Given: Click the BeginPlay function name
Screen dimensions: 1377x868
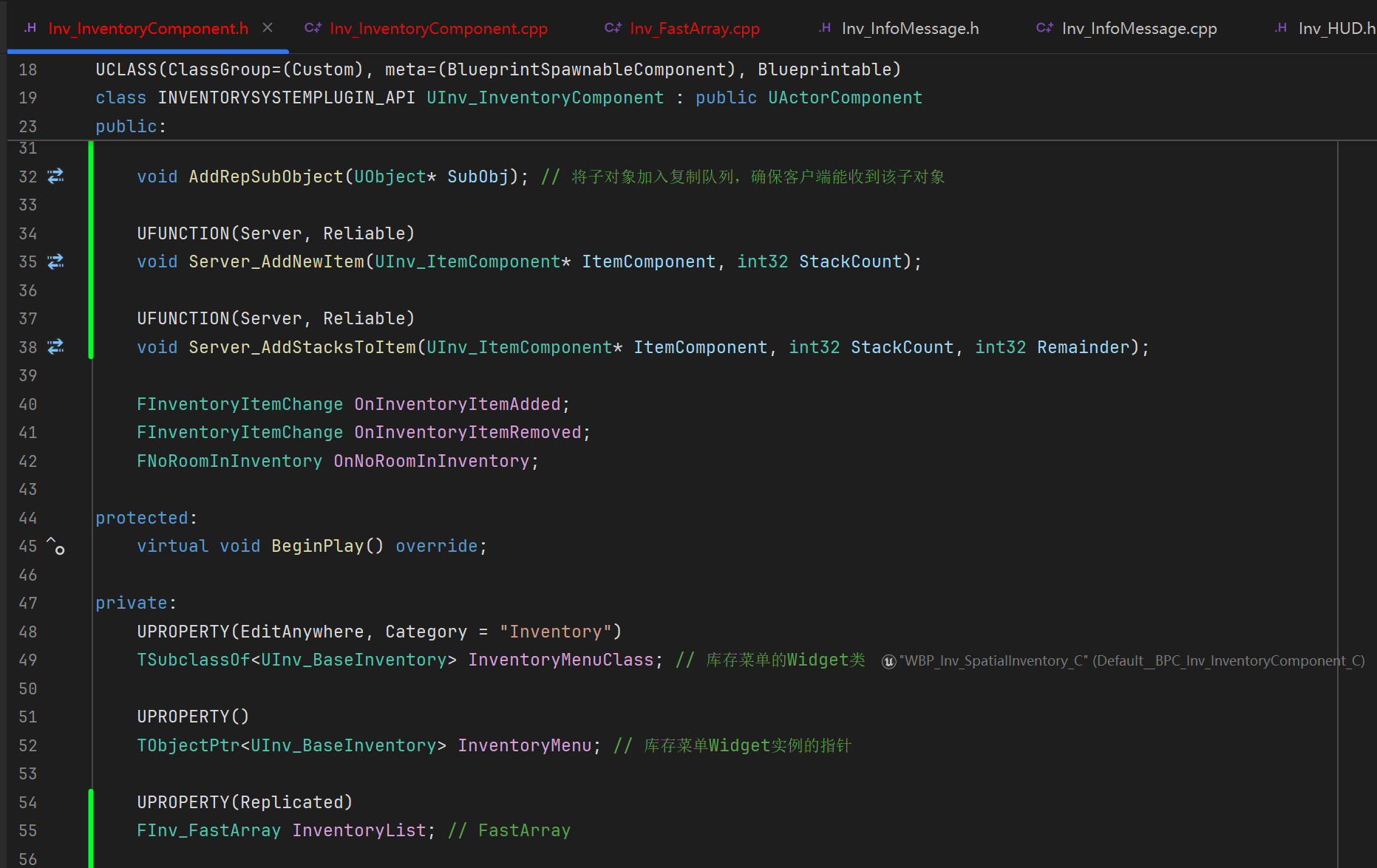Looking at the screenshot, I should click(318, 546).
